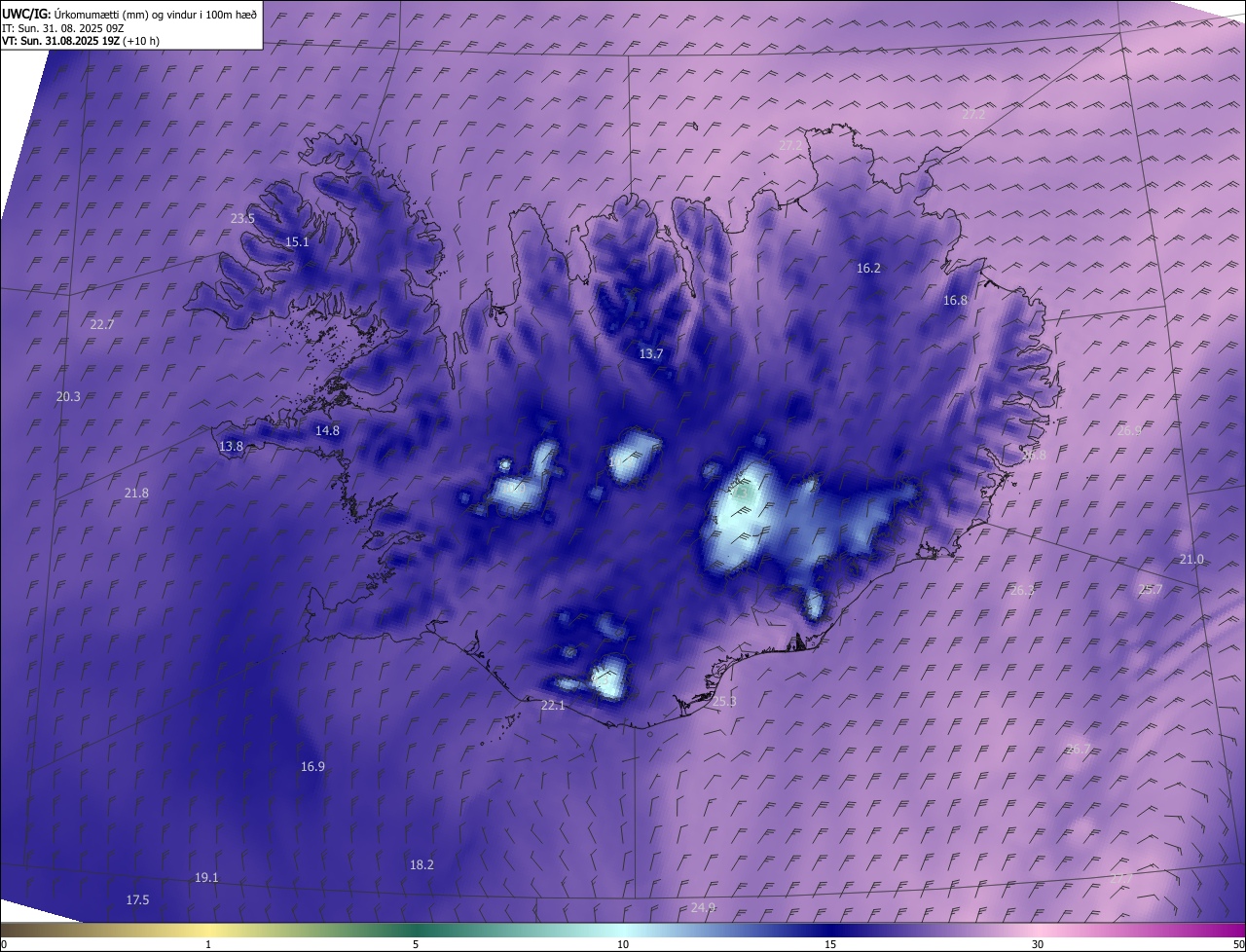Select the 15.1 precipitable water label
This screenshot has width=1246, height=952.
coord(297,242)
